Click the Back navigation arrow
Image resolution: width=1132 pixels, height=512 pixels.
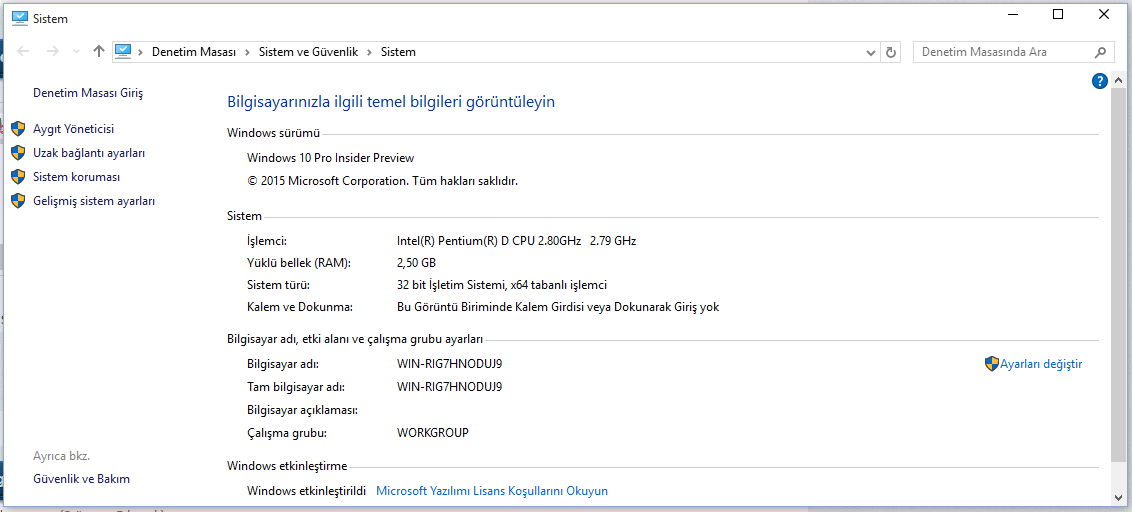pyautogui.click(x=23, y=52)
